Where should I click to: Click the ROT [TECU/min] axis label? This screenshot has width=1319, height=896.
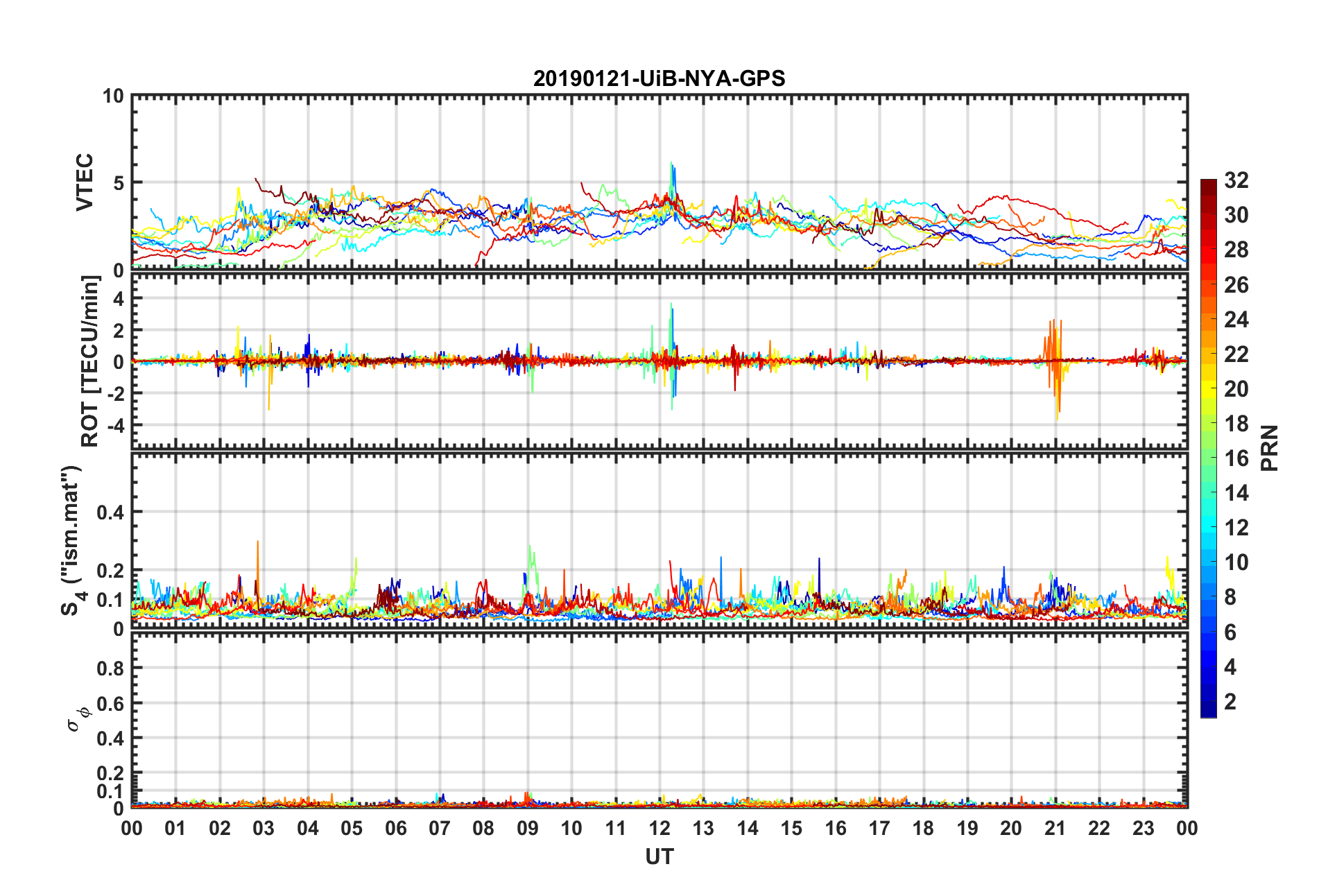90,361
